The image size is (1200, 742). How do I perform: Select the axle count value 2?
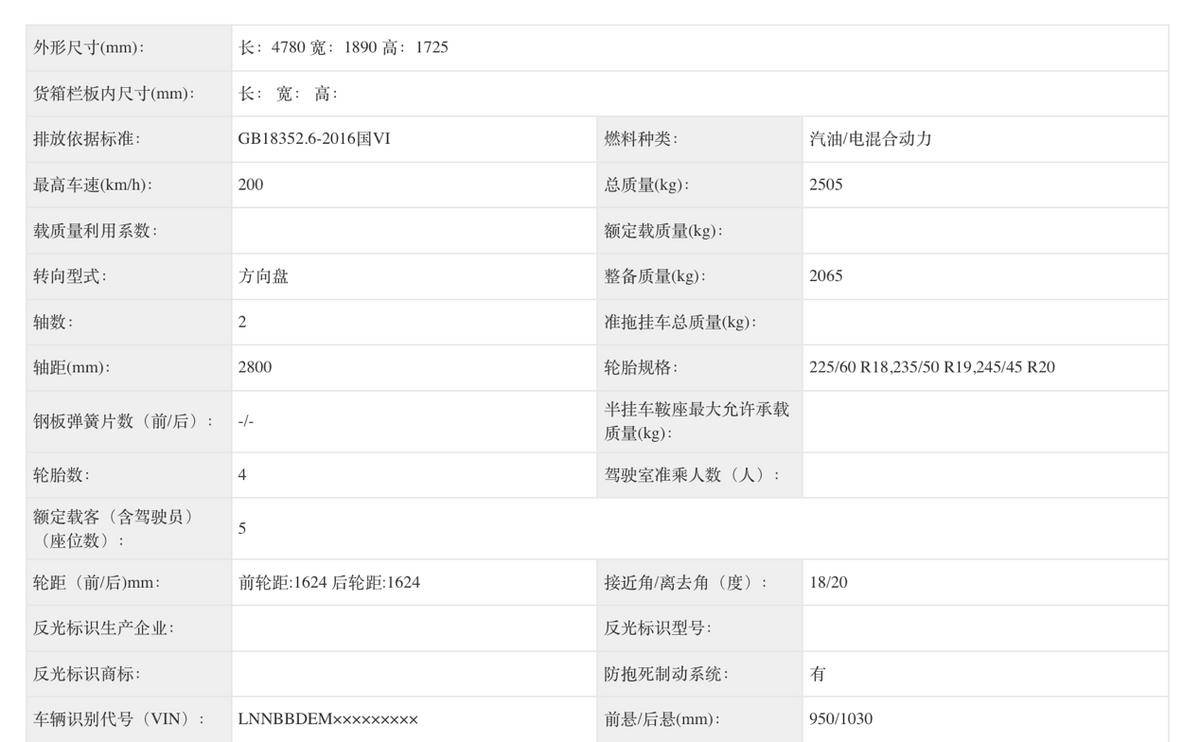[242, 322]
